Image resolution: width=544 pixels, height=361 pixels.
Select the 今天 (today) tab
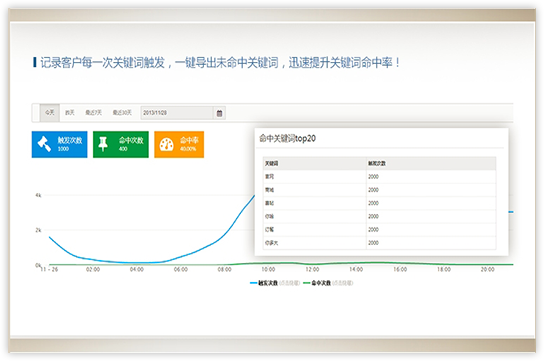tap(50, 113)
